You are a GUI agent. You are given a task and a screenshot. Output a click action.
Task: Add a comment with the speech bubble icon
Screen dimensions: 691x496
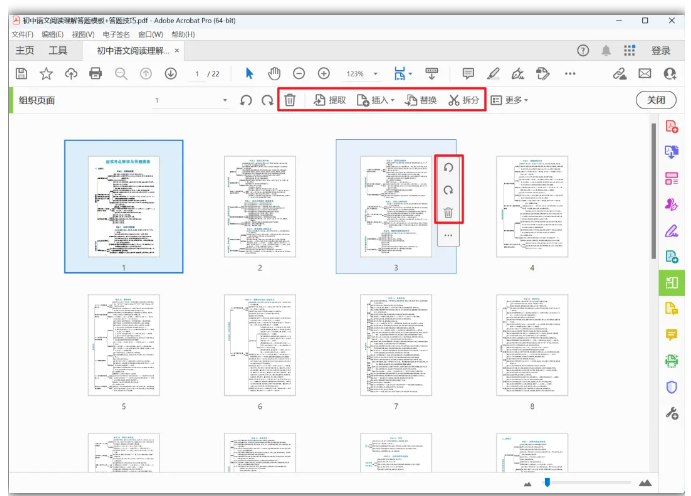tap(468, 73)
